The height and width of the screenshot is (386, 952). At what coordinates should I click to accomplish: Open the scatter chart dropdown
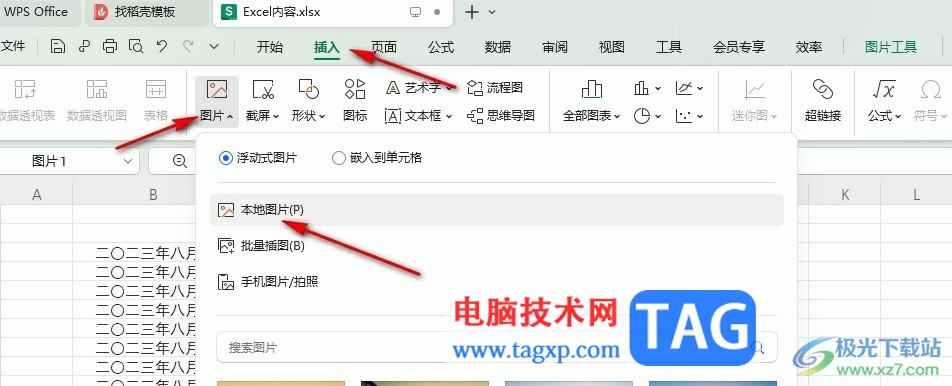[x=689, y=115]
